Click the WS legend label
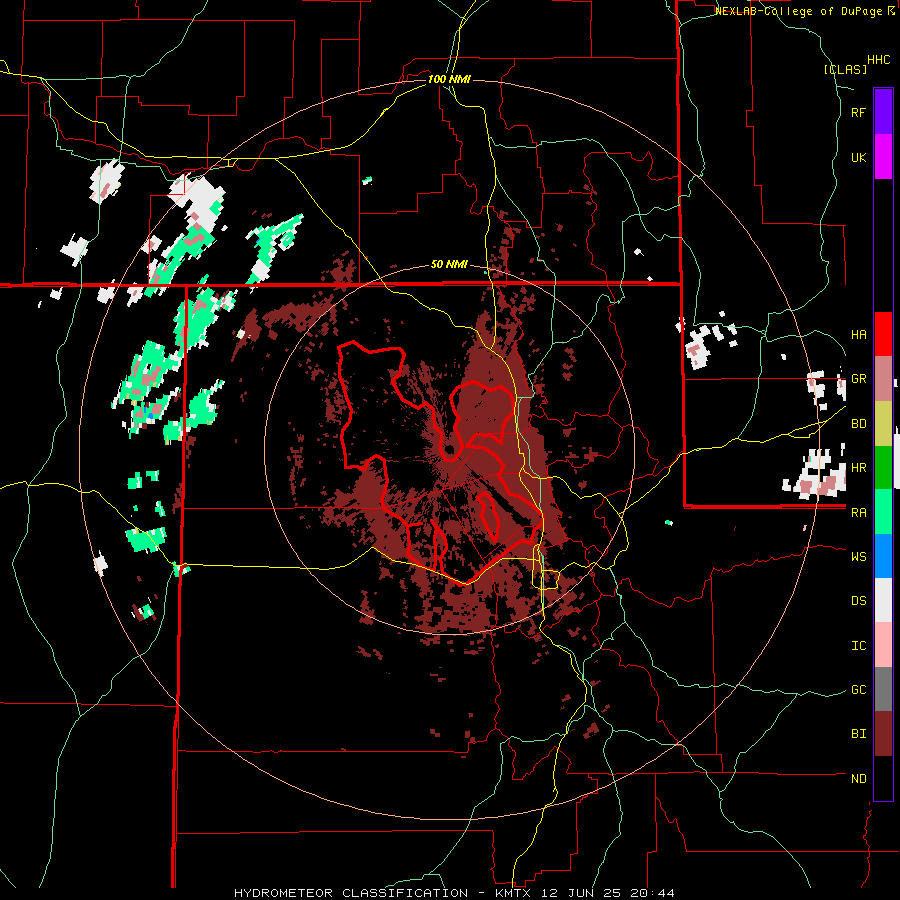This screenshot has height=900, width=900. point(859,556)
